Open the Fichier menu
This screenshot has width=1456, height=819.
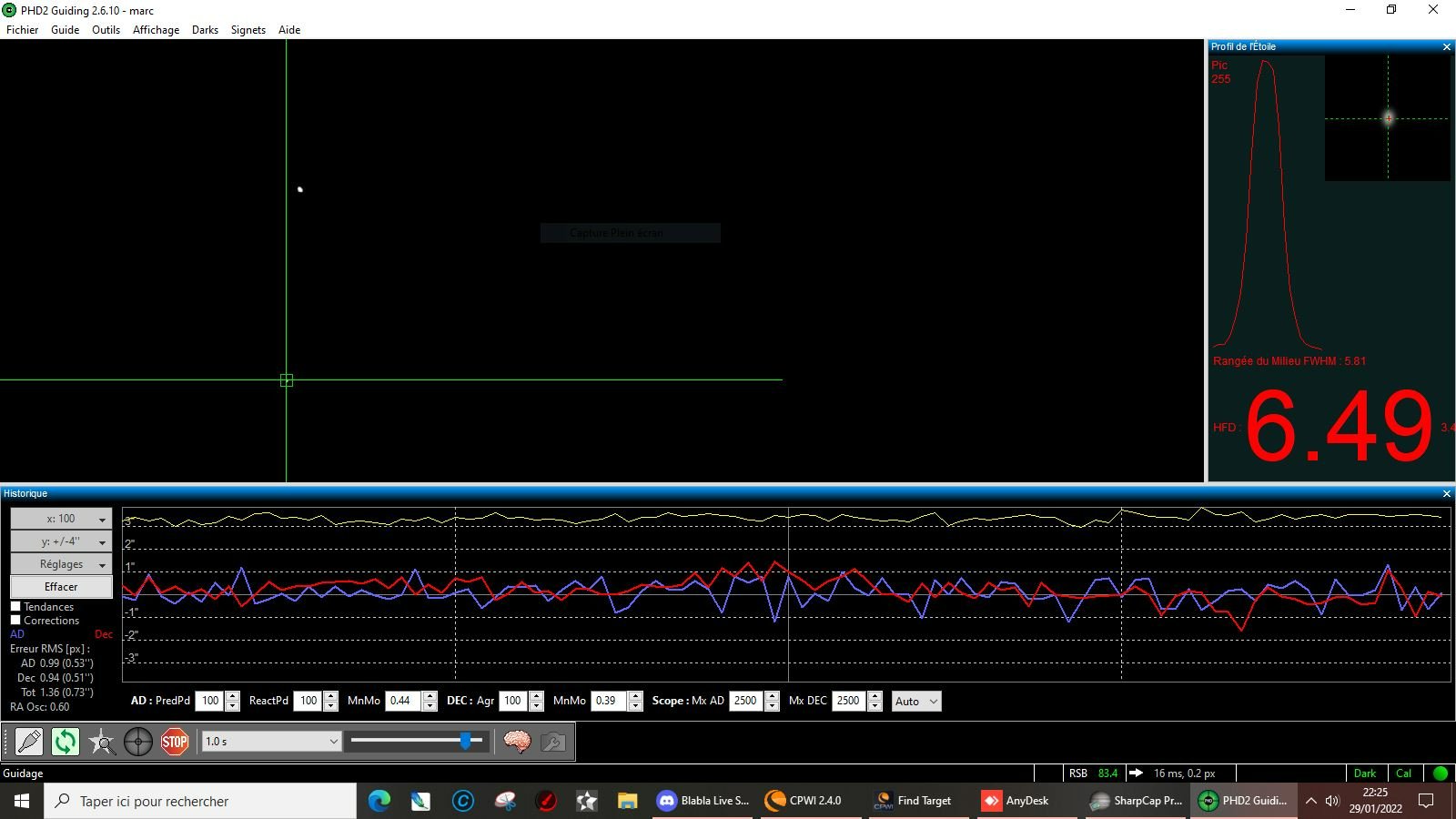[x=23, y=30]
